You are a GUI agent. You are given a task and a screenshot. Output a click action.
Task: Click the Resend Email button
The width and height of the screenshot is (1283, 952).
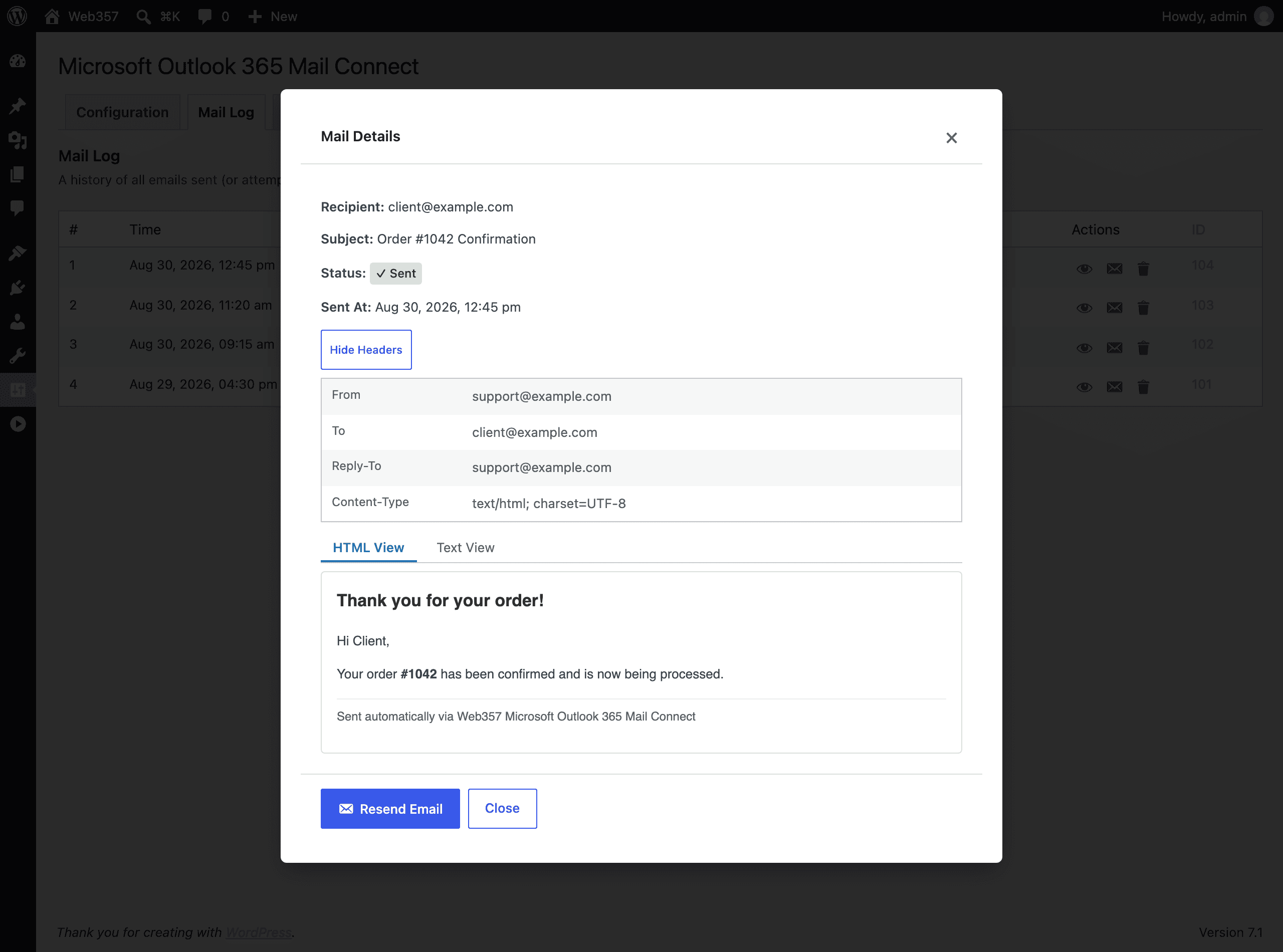click(390, 809)
